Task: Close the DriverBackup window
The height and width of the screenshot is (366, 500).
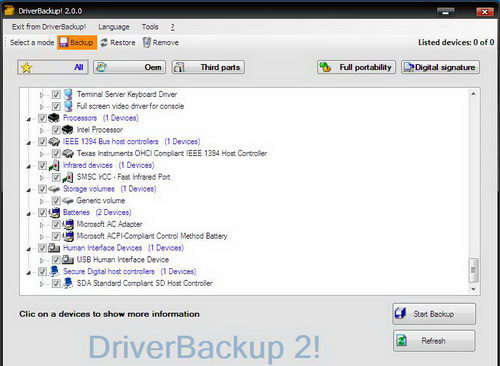Action: [x=485, y=12]
